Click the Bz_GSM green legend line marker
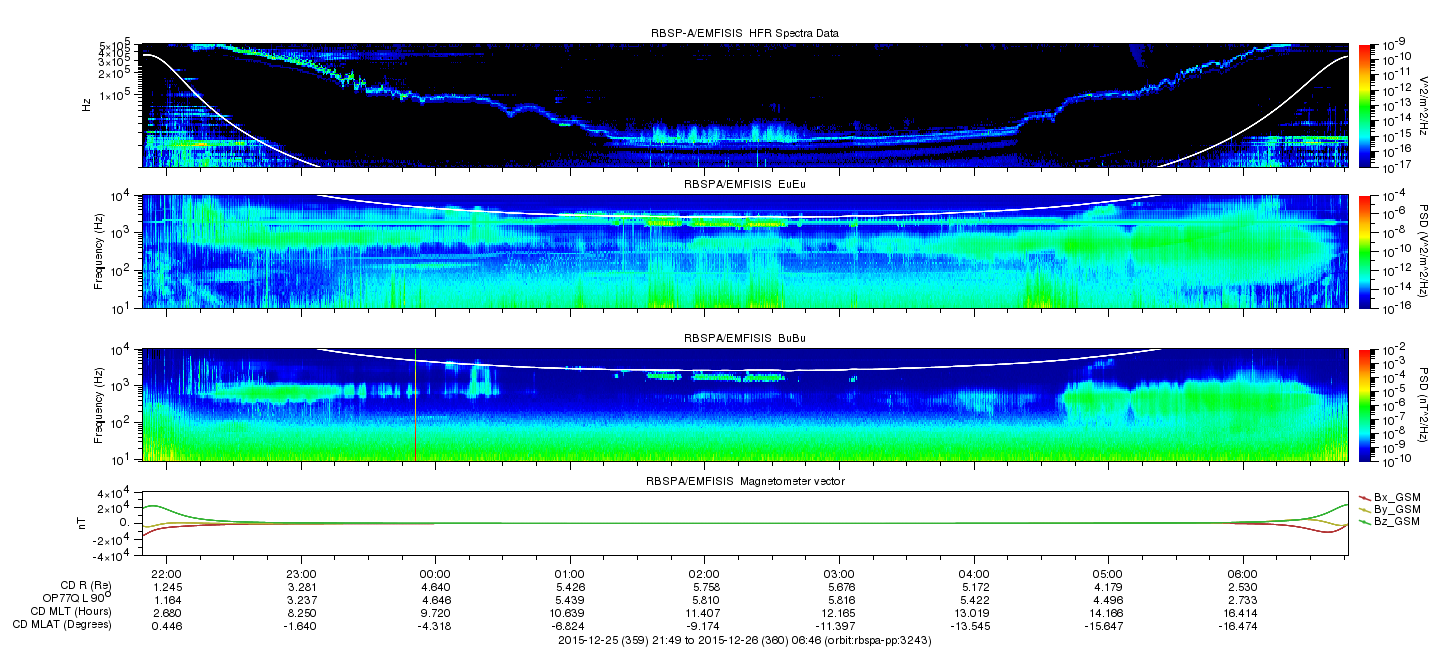The height and width of the screenshot is (658, 1447). pyautogui.click(x=1365, y=522)
